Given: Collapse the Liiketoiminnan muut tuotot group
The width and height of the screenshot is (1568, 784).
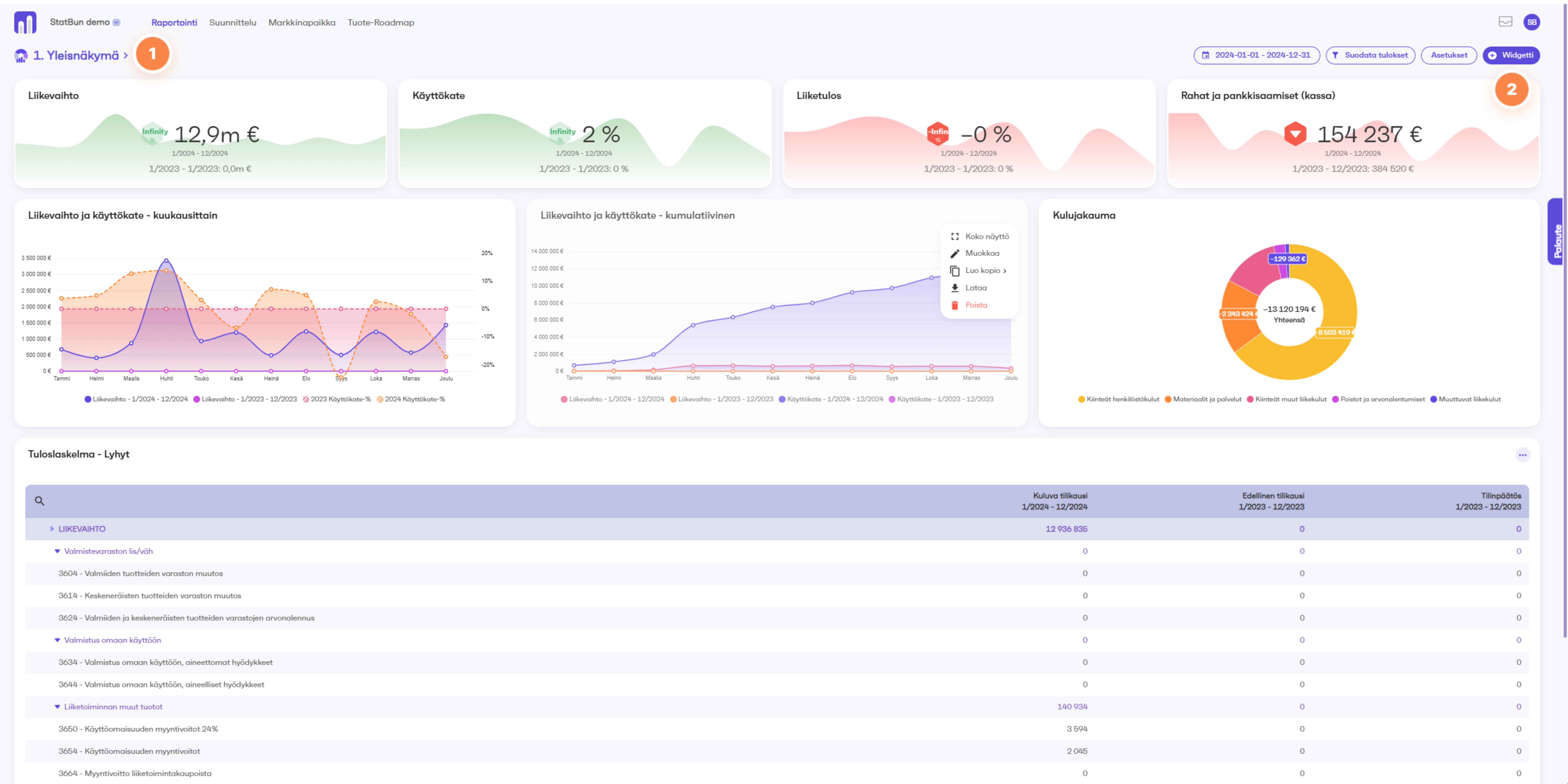Looking at the screenshot, I should [x=57, y=707].
